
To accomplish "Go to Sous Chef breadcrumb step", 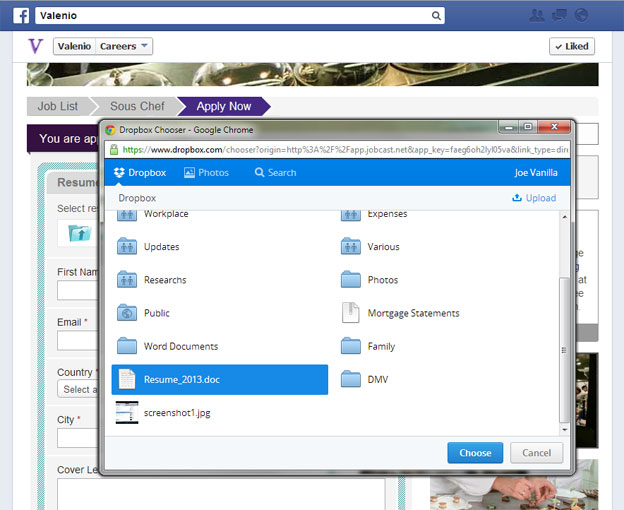I will (x=137, y=106).
